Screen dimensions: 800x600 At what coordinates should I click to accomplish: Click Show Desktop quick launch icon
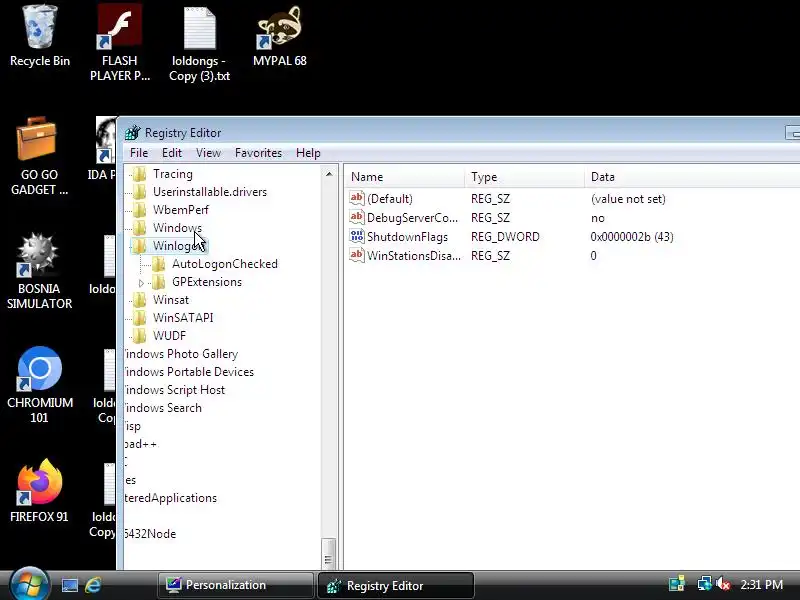coord(69,585)
